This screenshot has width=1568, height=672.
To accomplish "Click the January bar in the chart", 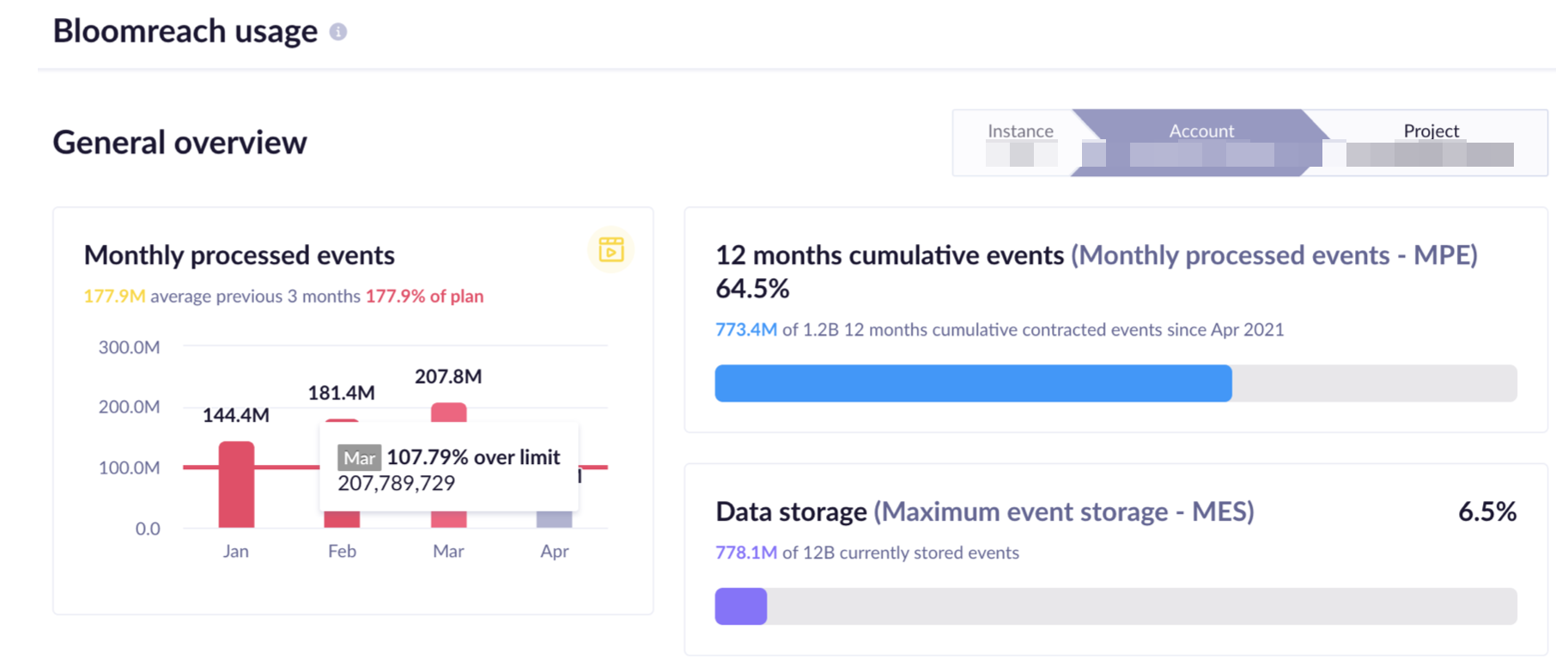I will [x=236, y=484].
